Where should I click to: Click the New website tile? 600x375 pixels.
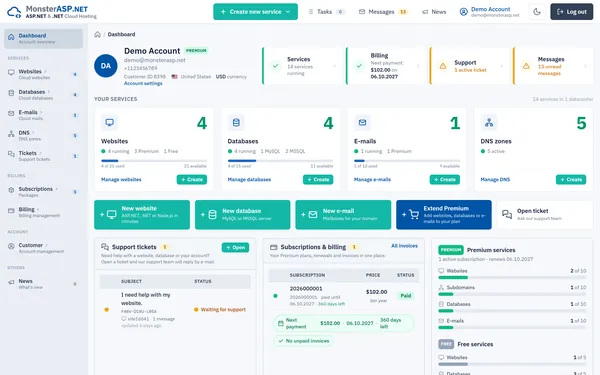pyautogui.click(x=142, y=215)
